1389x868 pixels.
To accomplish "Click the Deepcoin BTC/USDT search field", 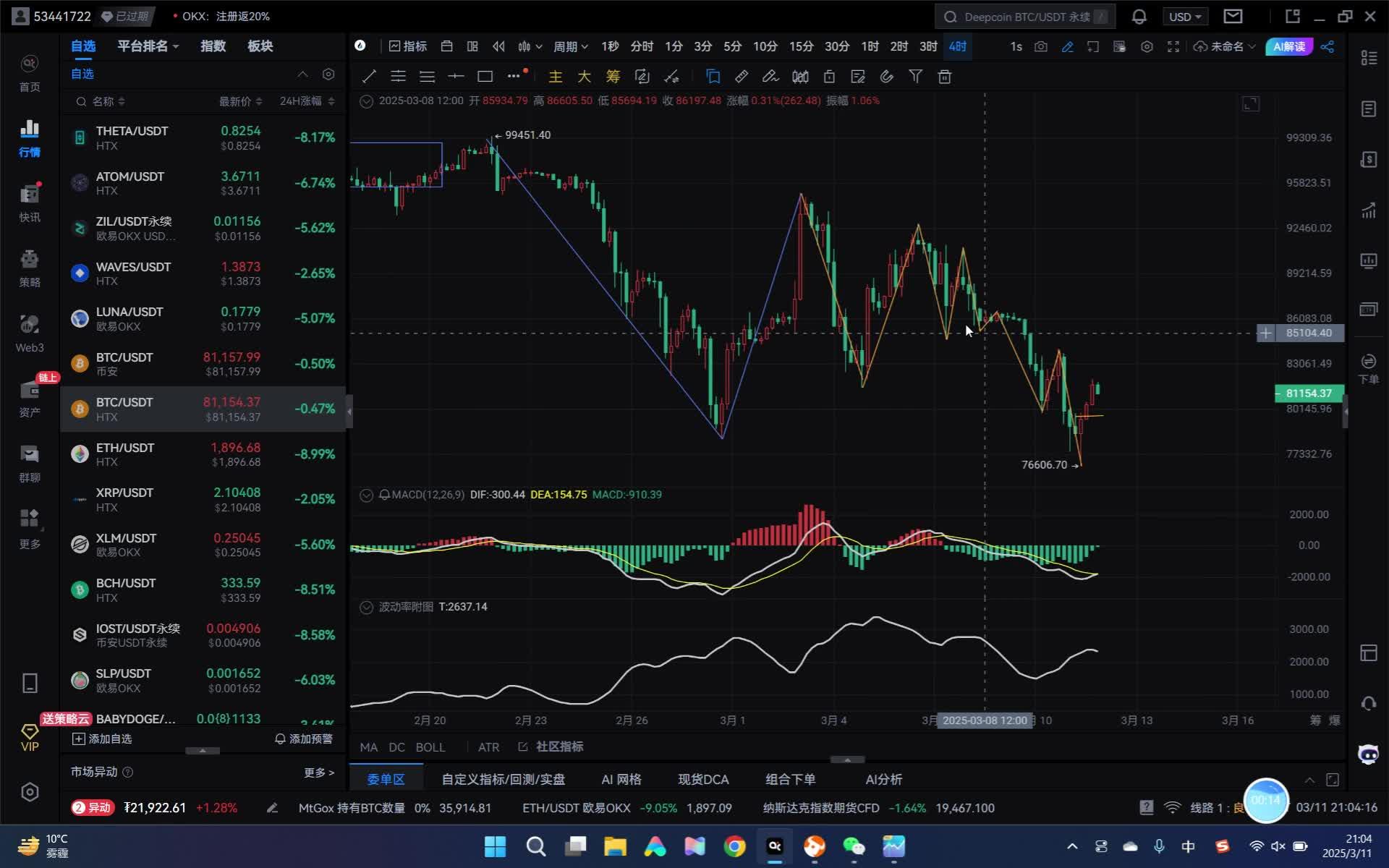I will [1025, 17].
